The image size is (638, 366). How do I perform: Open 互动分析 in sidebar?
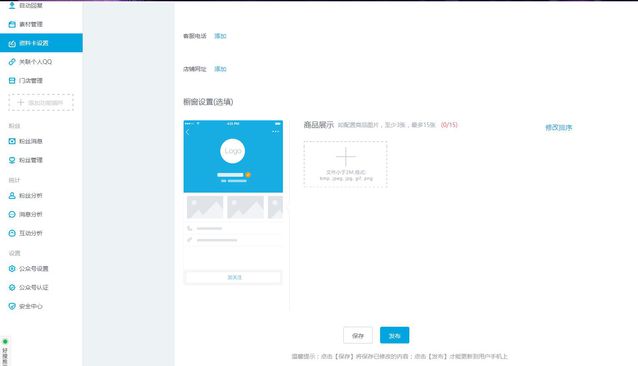31,233
